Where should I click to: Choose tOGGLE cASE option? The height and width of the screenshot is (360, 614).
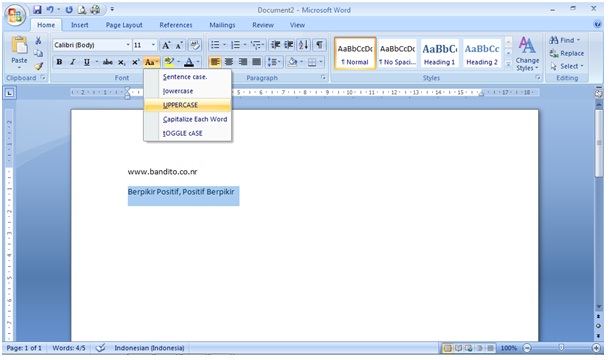[188, 133]
